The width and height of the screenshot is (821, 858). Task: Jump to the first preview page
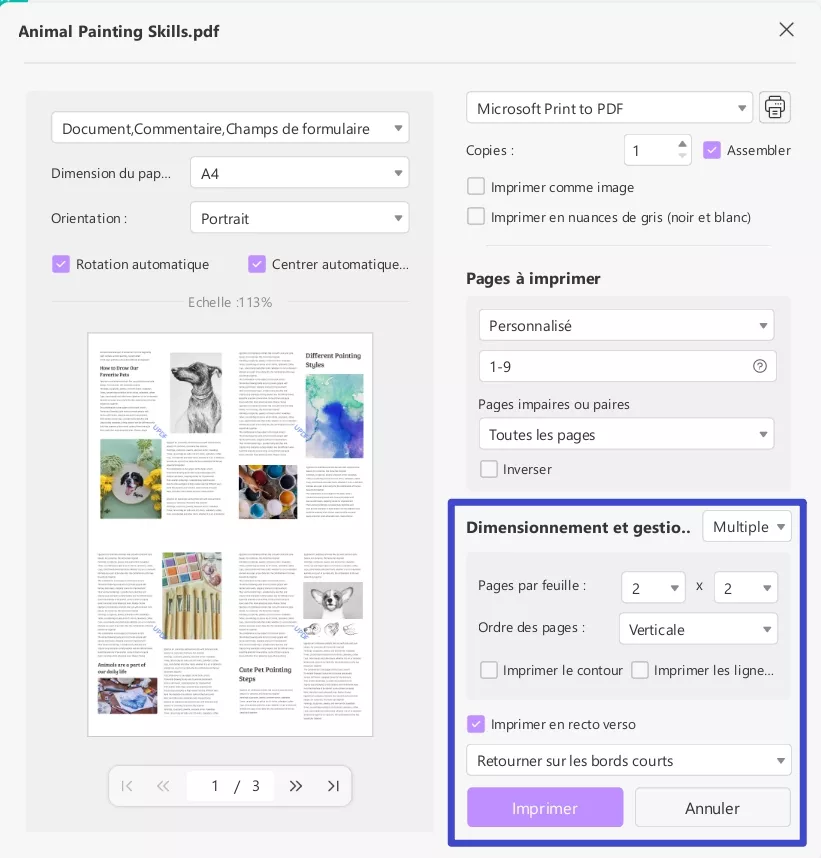[127, 786]
